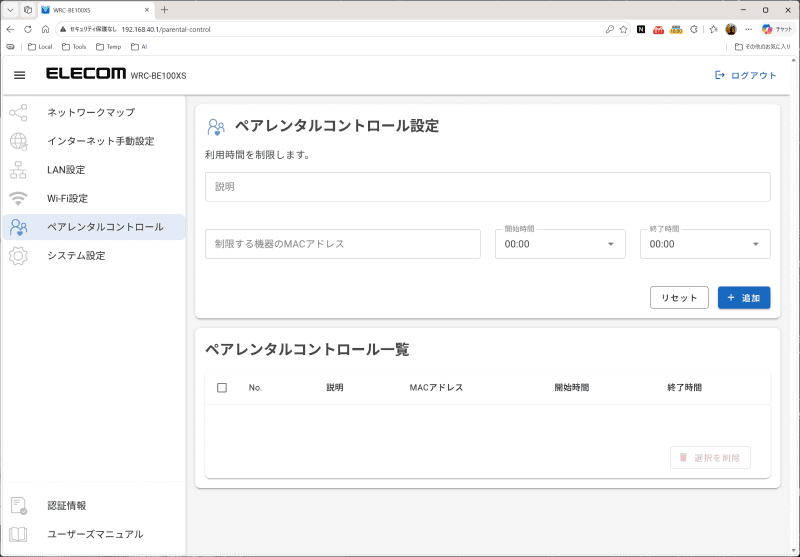Screen dimensions: 800x557
Task: Open the AI bookmarks folder
Action: coord(139,46)
